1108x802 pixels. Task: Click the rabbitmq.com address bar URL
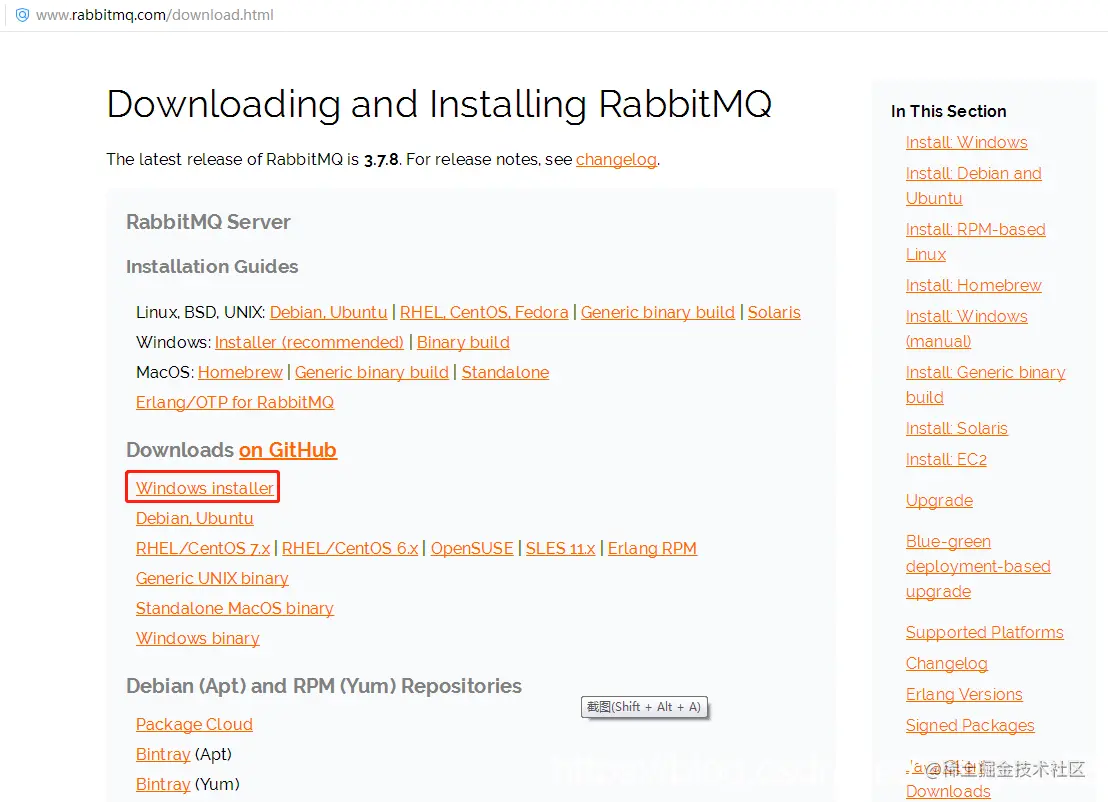pos(155,15)
